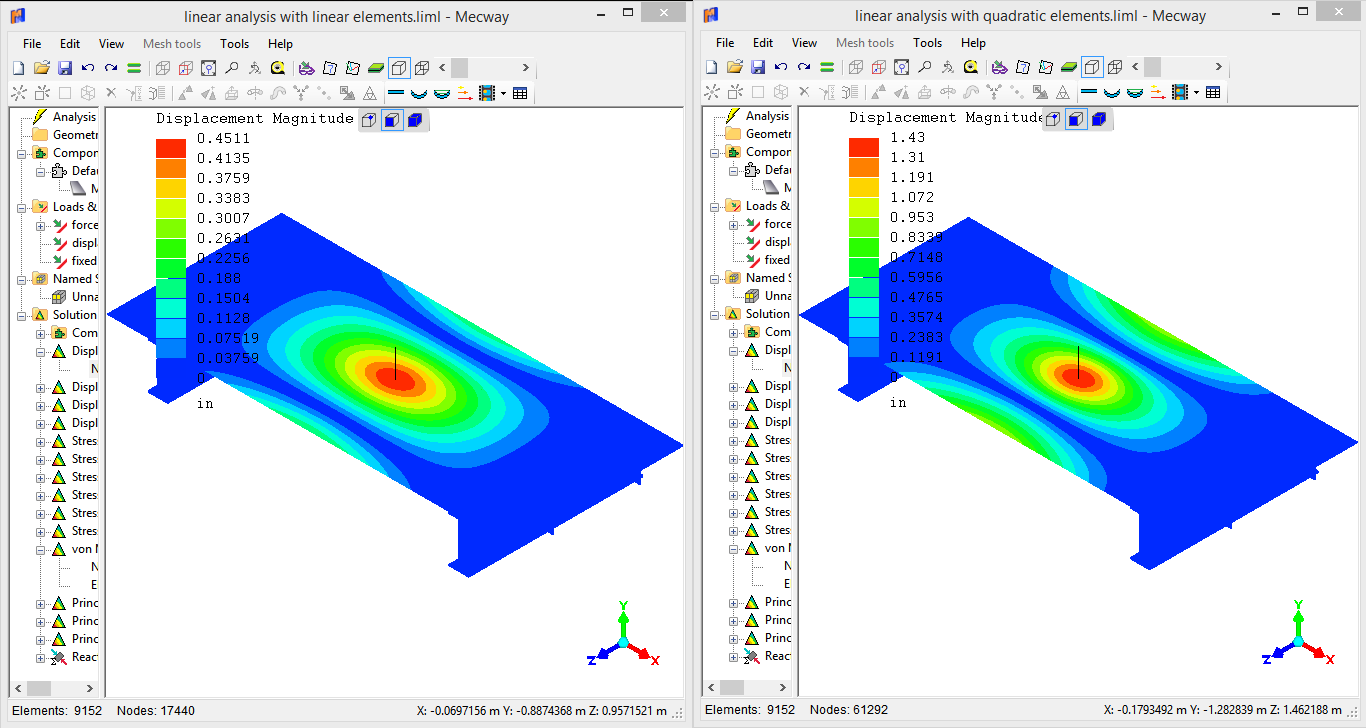The width and height of the screenshot is (1366, 728).
Task: Collapse Solution node in linear window tree
Action: [22, 315]
